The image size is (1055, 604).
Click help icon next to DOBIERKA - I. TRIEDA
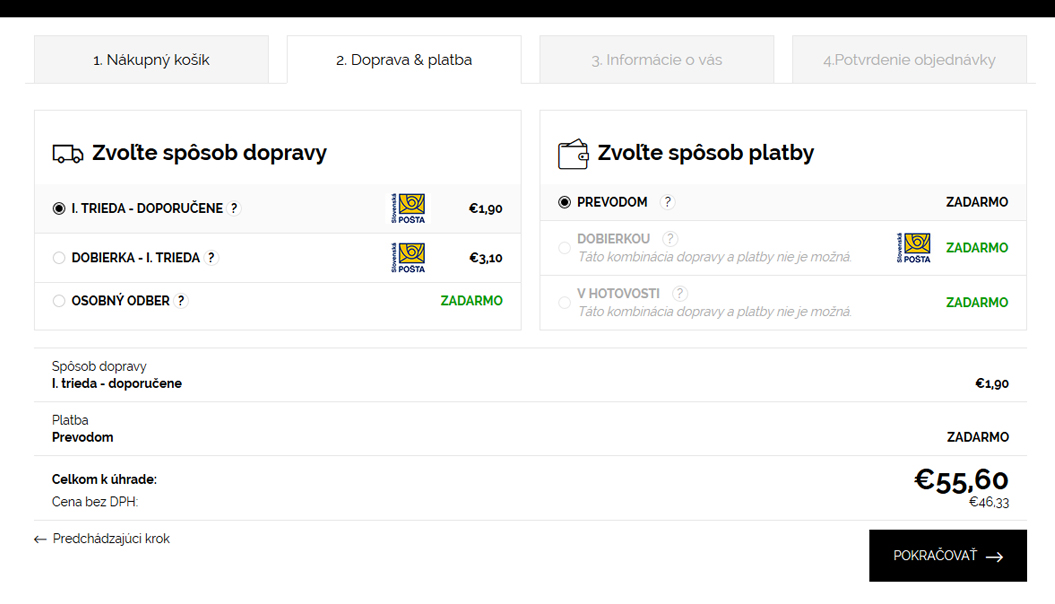tap(211, 258)
